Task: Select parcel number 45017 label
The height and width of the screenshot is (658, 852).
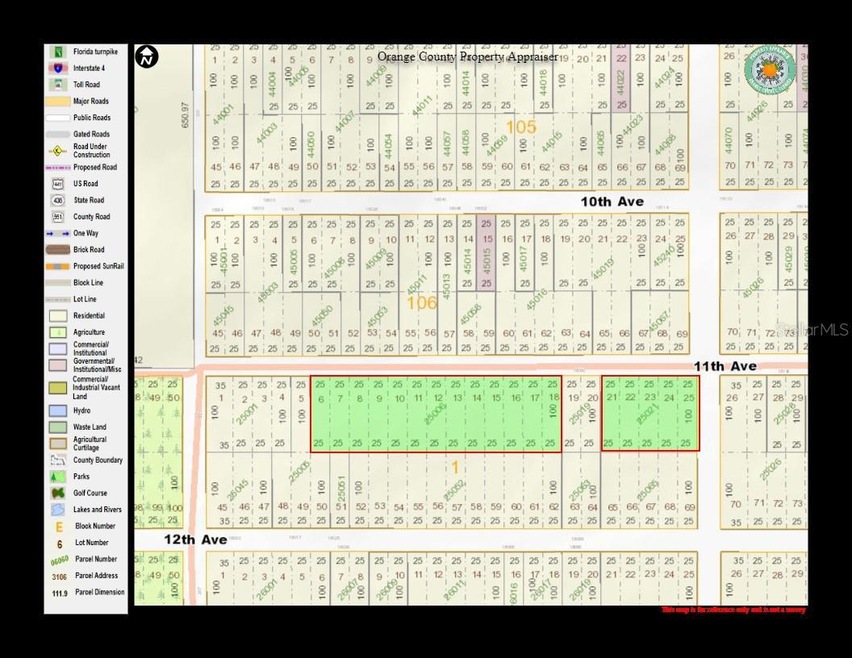Action: tap(523, 259)
